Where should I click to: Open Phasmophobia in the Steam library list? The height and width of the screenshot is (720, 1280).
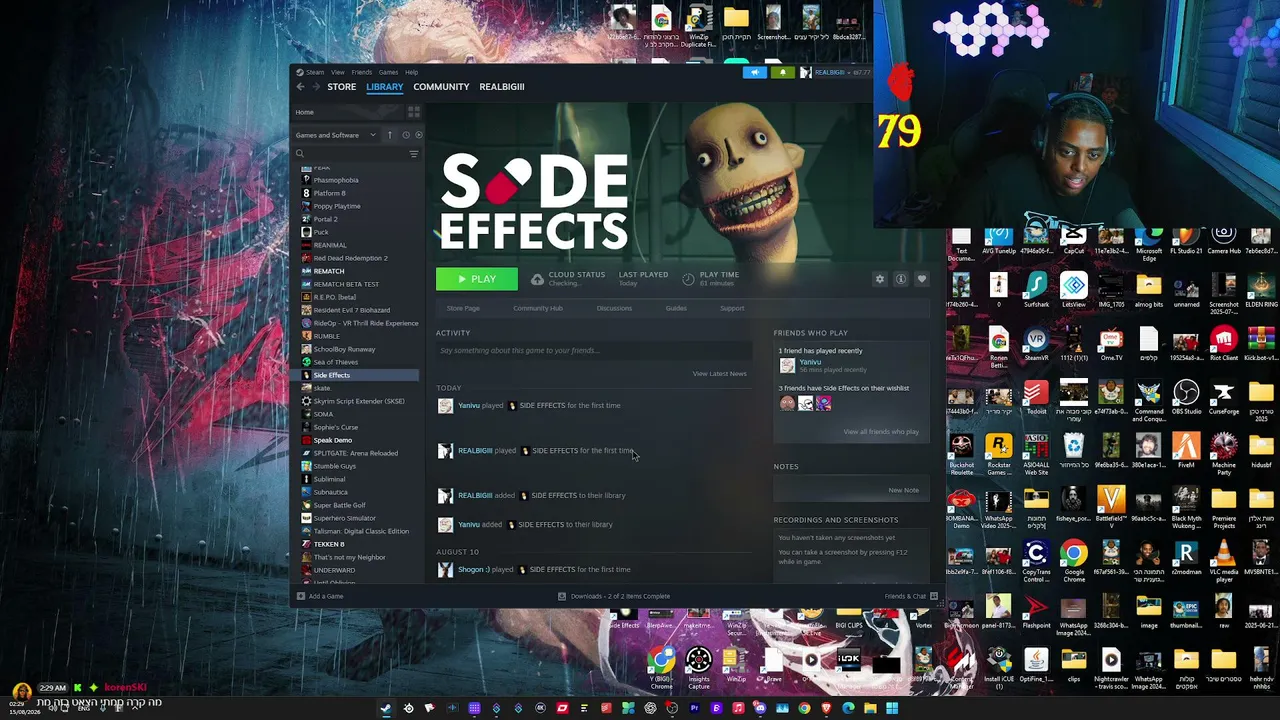pos(335,180)
